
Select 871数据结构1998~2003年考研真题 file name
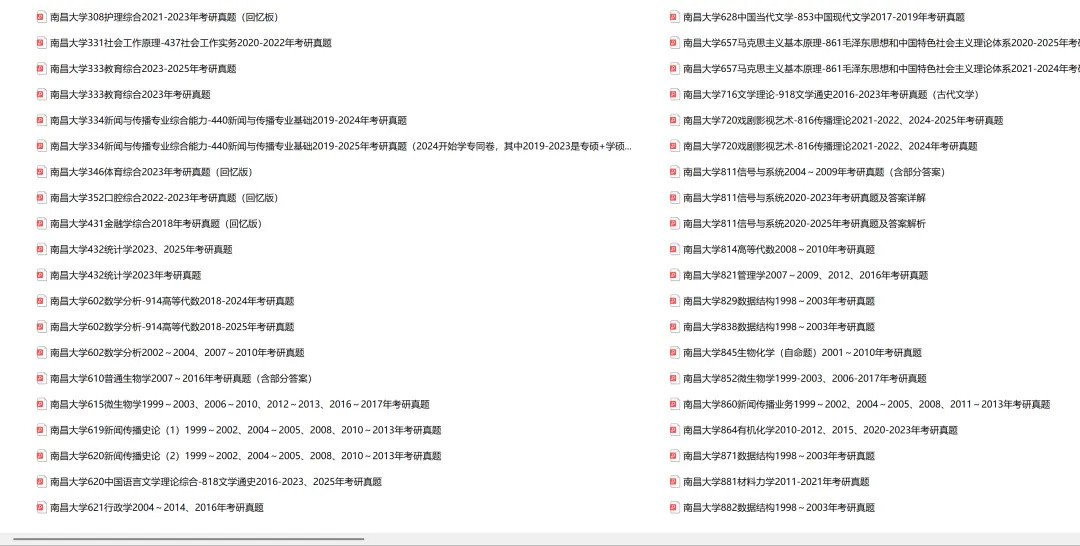point(778,456)
